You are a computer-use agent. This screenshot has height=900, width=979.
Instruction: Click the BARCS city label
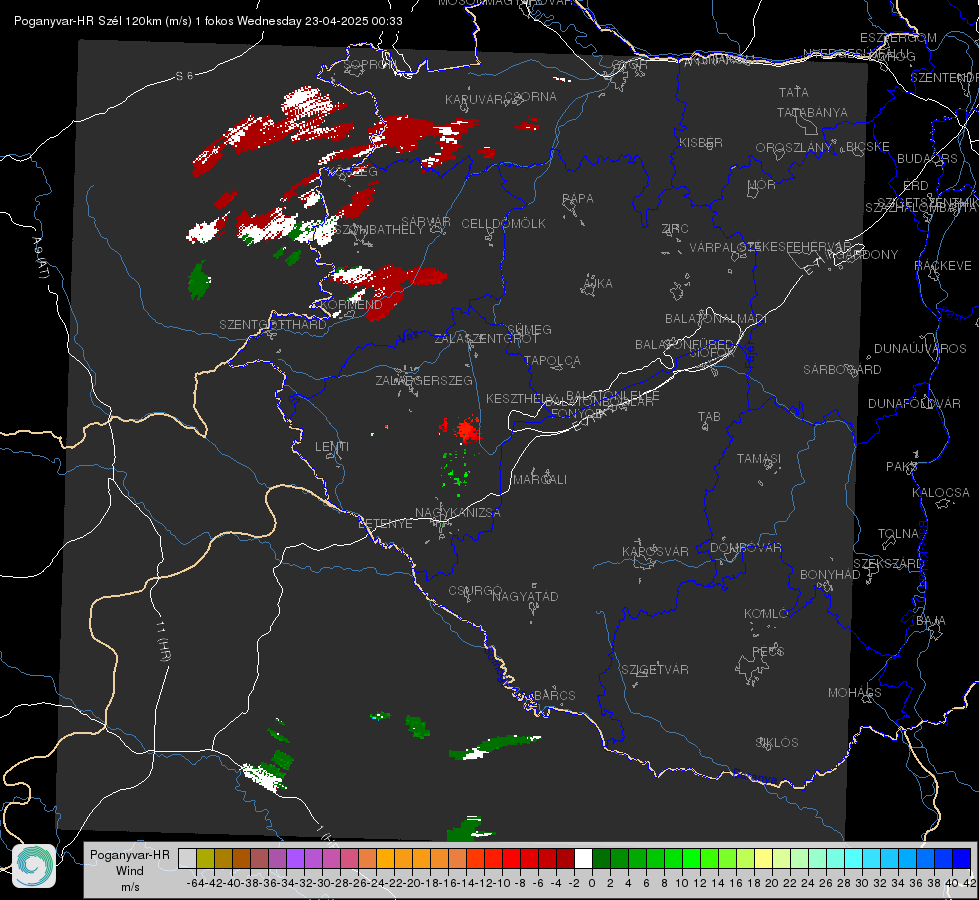(555, 695)
